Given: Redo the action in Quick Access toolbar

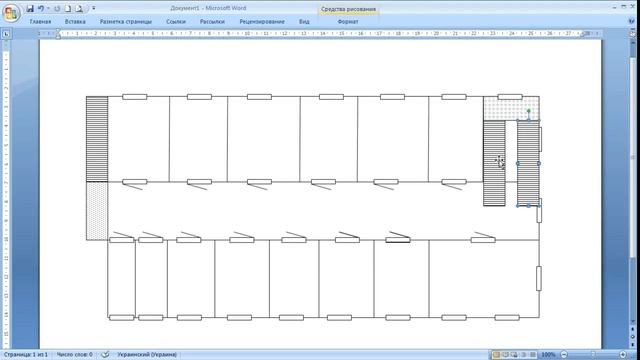Looking at the screenshot, I should click(x=57, y=8).
